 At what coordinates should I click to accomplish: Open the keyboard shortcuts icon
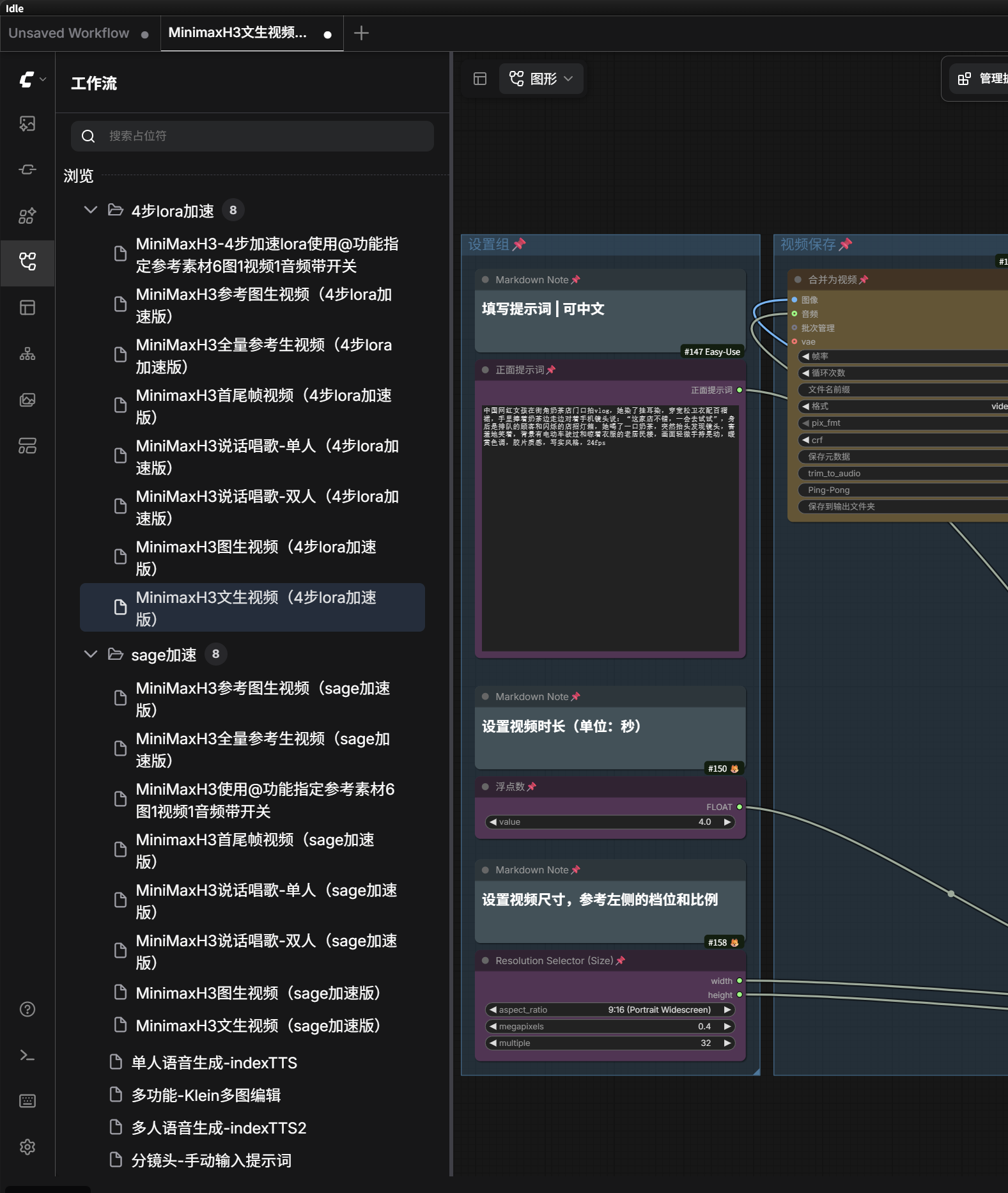27,1101
